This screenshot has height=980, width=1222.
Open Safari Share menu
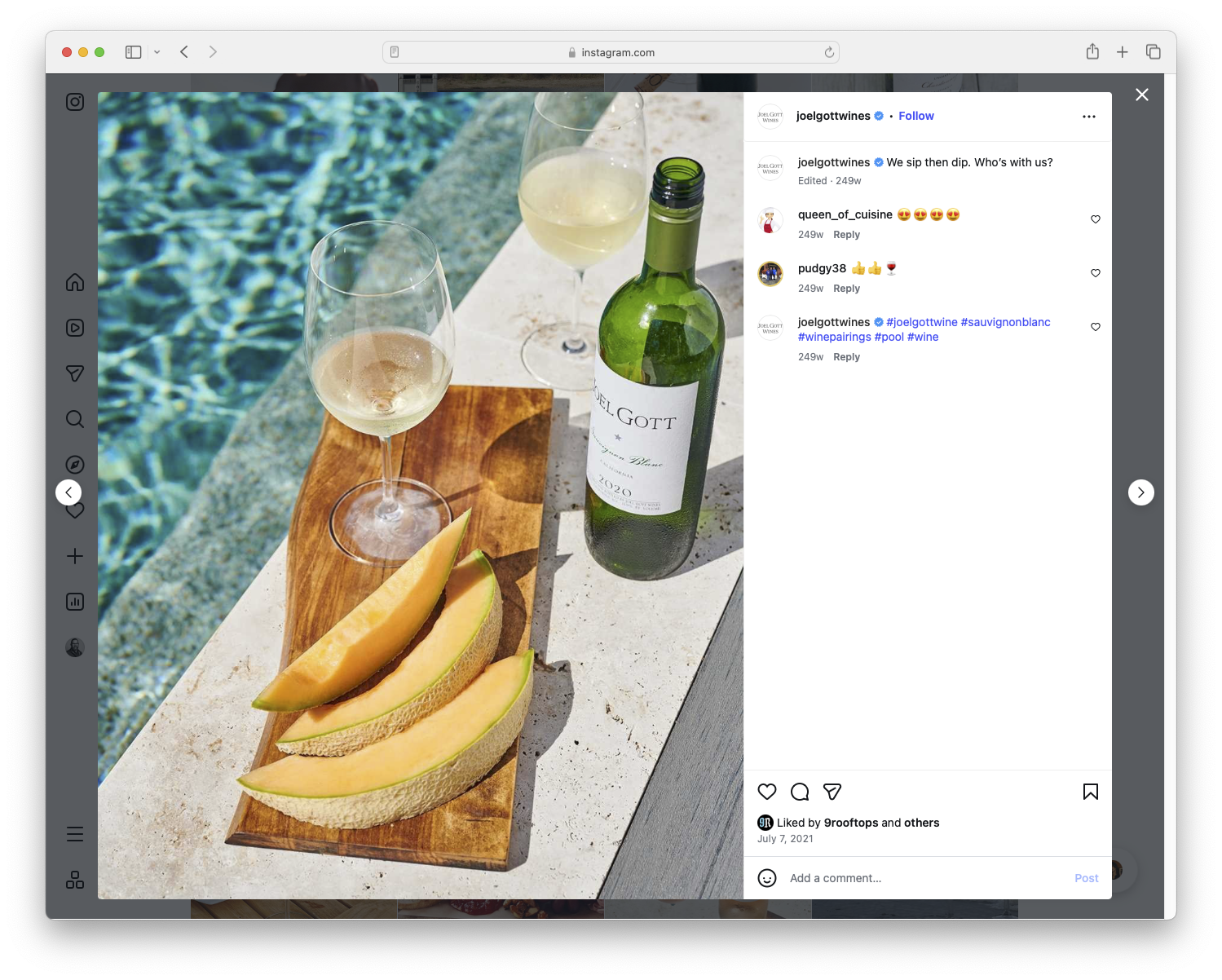1092,51
